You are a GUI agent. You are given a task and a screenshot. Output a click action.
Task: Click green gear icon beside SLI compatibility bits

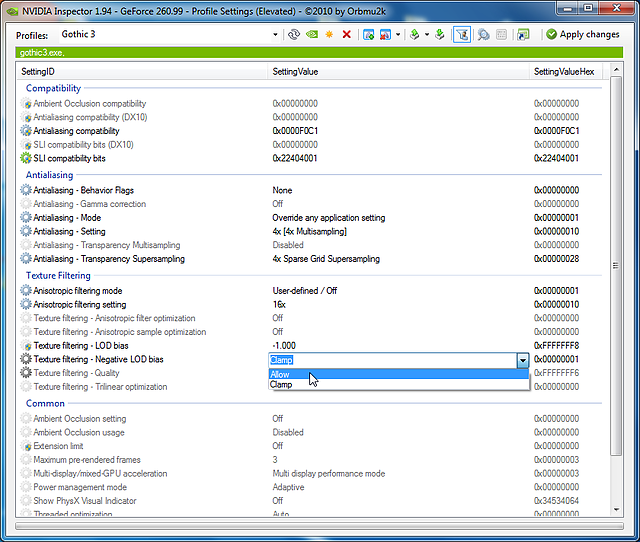(26, 158)
